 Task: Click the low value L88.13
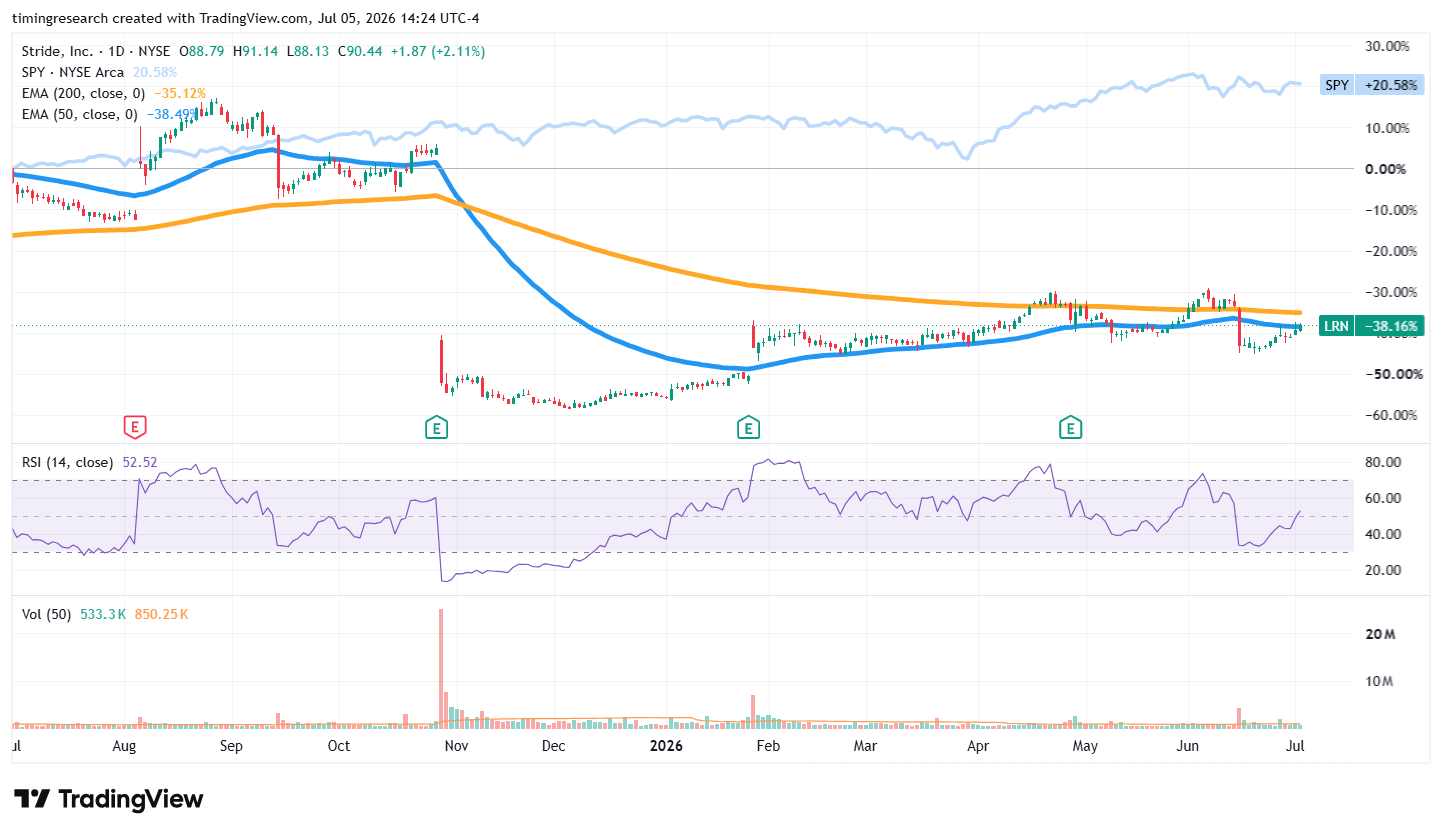307,51
